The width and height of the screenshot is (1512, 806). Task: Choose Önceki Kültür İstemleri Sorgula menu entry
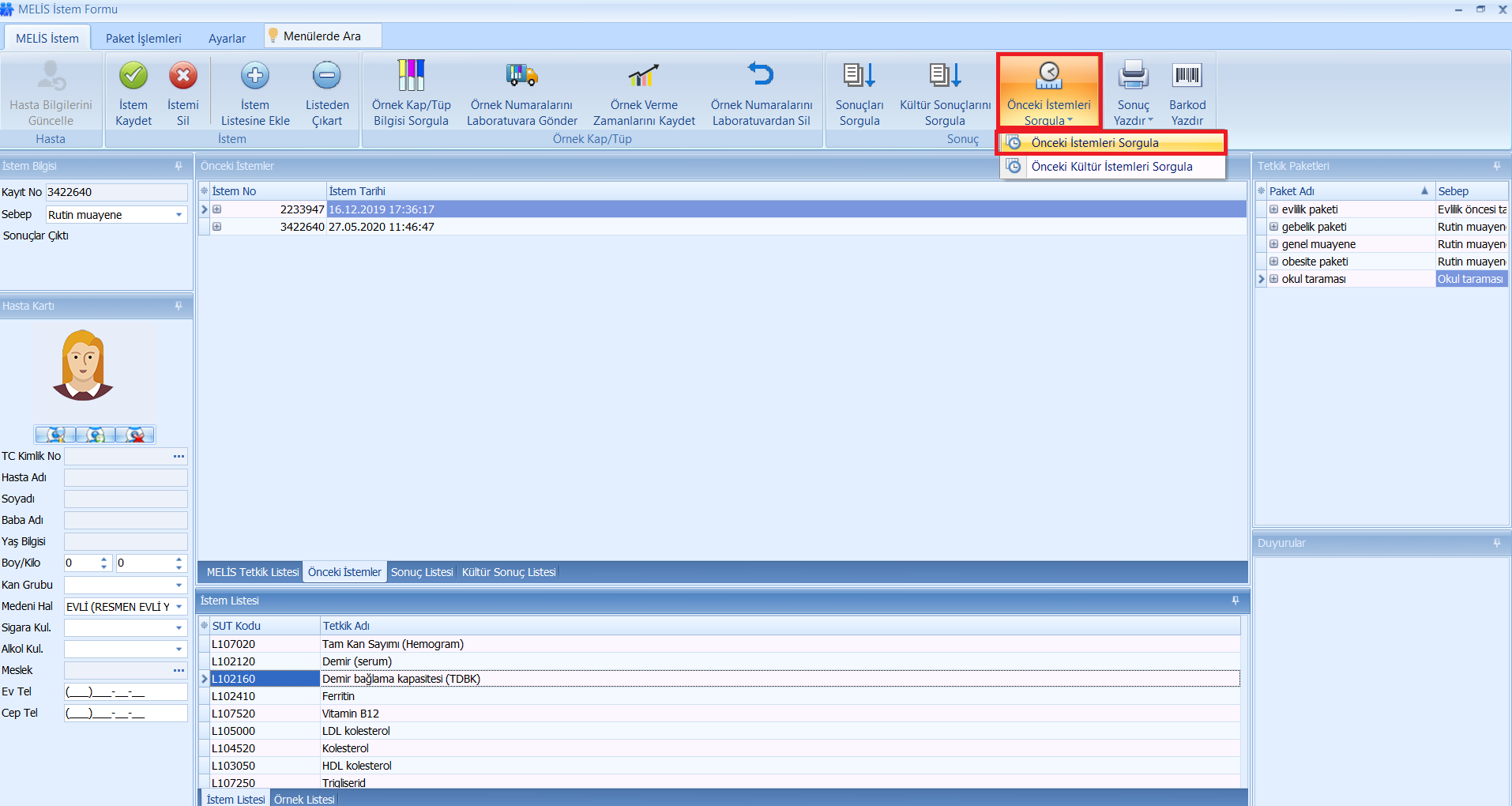click(x=1113, y=167)
